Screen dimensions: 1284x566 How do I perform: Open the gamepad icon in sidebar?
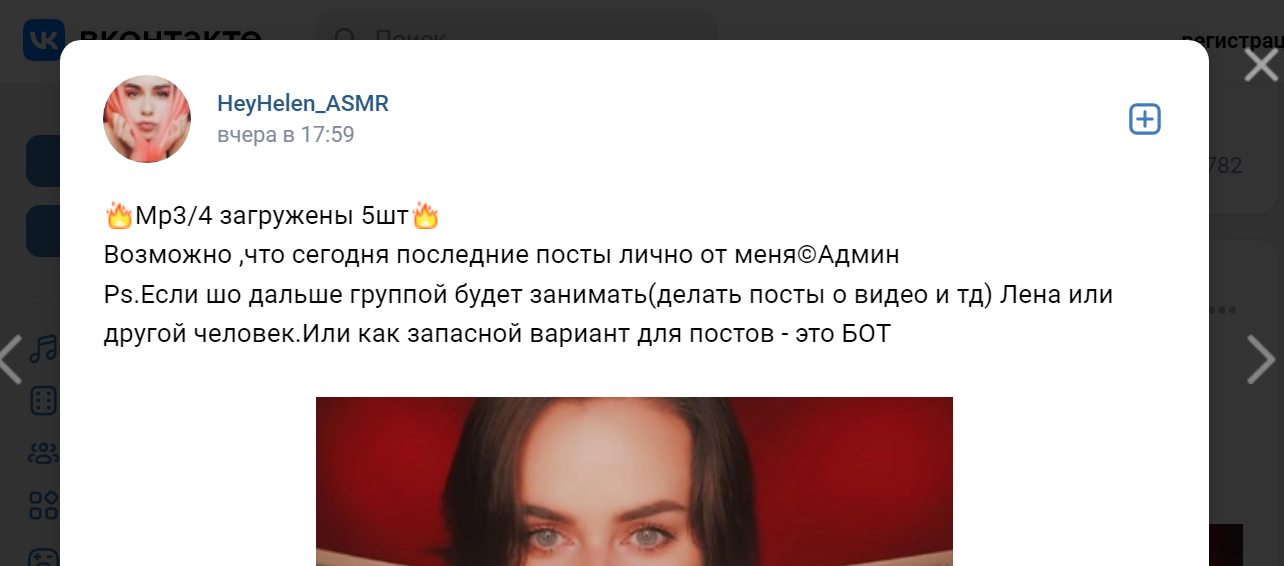coord(43,556)
